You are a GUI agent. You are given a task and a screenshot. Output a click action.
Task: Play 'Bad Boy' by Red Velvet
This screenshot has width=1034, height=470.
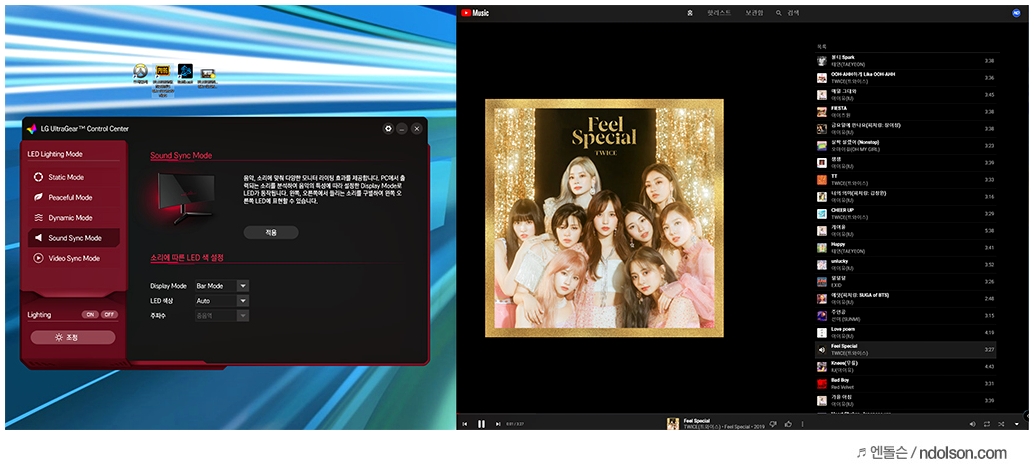[906, 384]
